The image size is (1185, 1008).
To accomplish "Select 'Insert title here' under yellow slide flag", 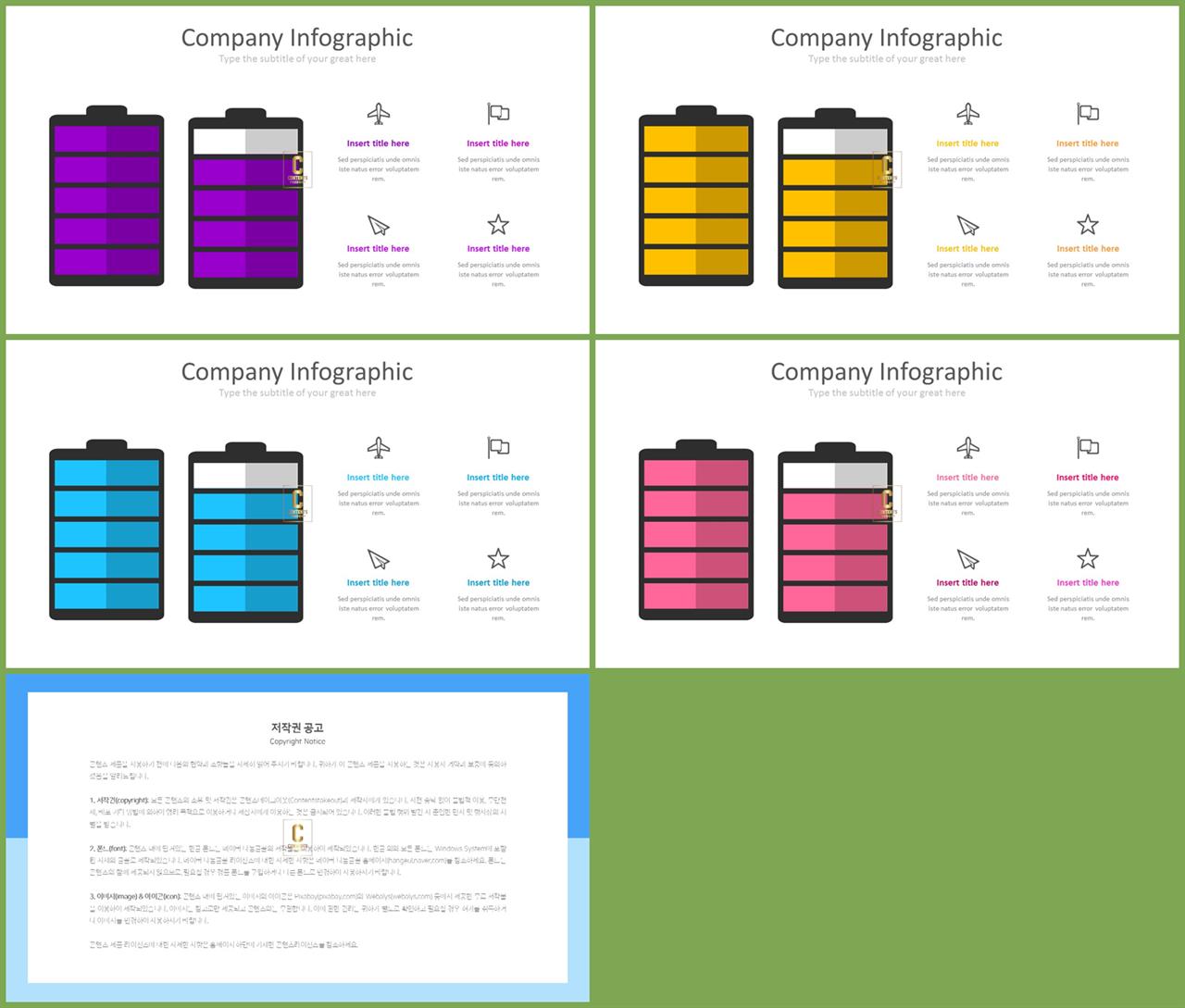I will (1088, 143).
